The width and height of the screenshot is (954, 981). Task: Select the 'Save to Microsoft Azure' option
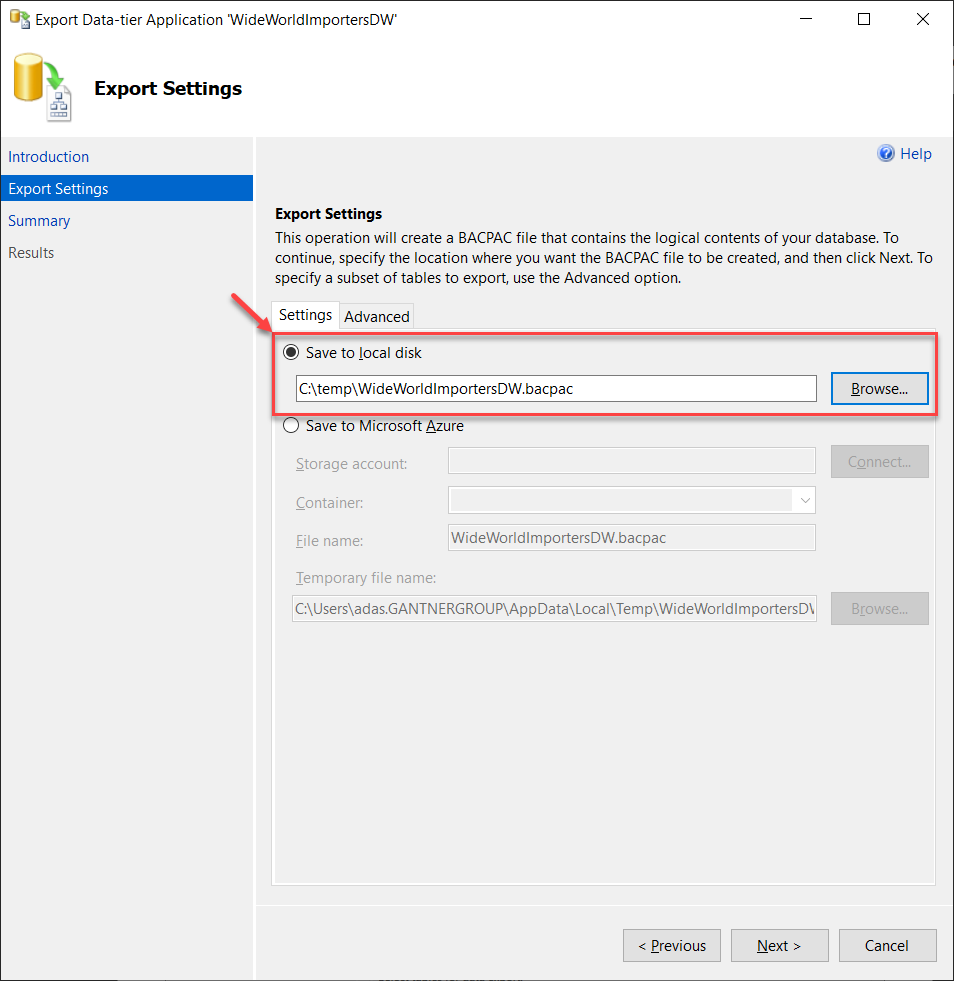pos(291,425)
